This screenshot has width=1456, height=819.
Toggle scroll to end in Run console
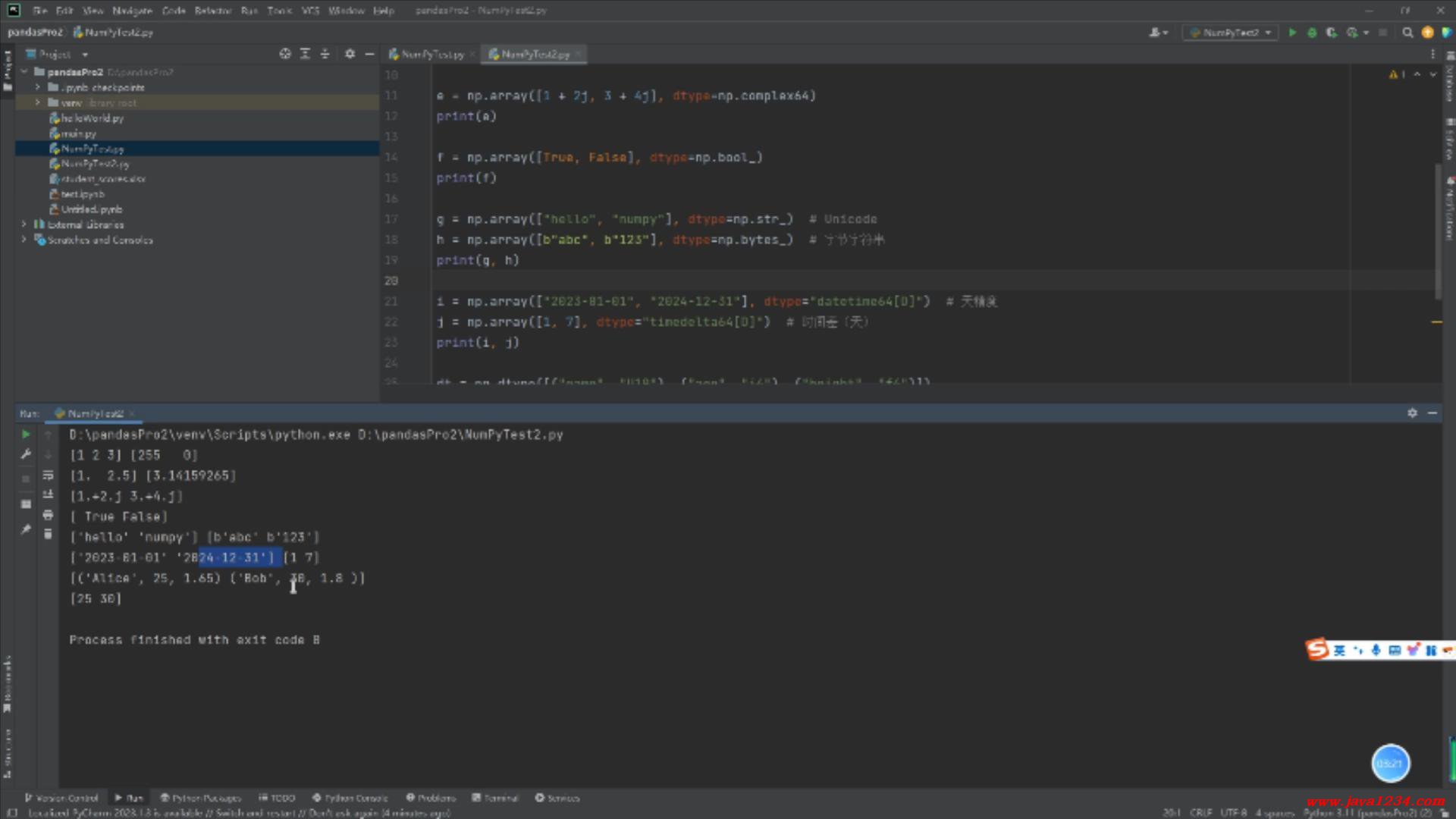[48, 494]
